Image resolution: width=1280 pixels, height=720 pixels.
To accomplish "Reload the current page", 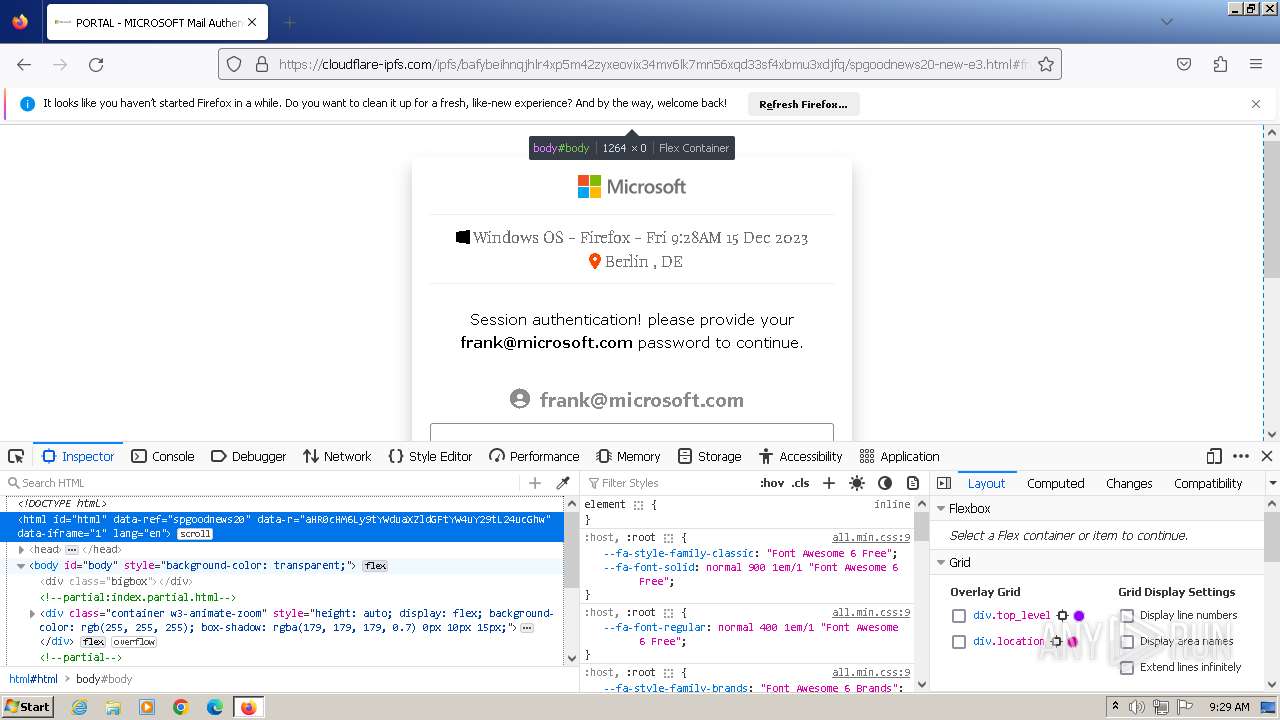I will (x=96, y=64).
